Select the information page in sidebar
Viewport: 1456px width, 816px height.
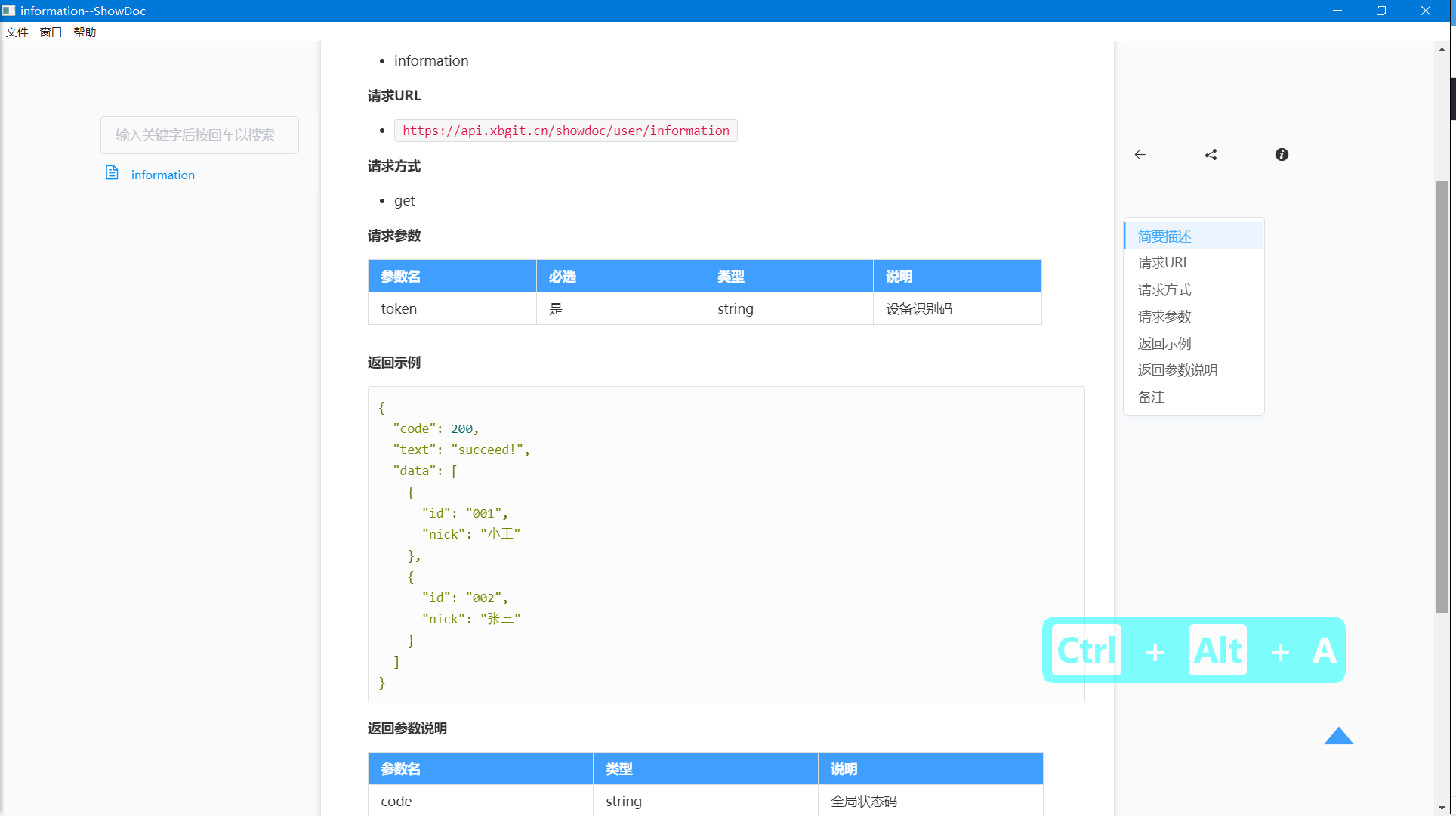point(162,175)
